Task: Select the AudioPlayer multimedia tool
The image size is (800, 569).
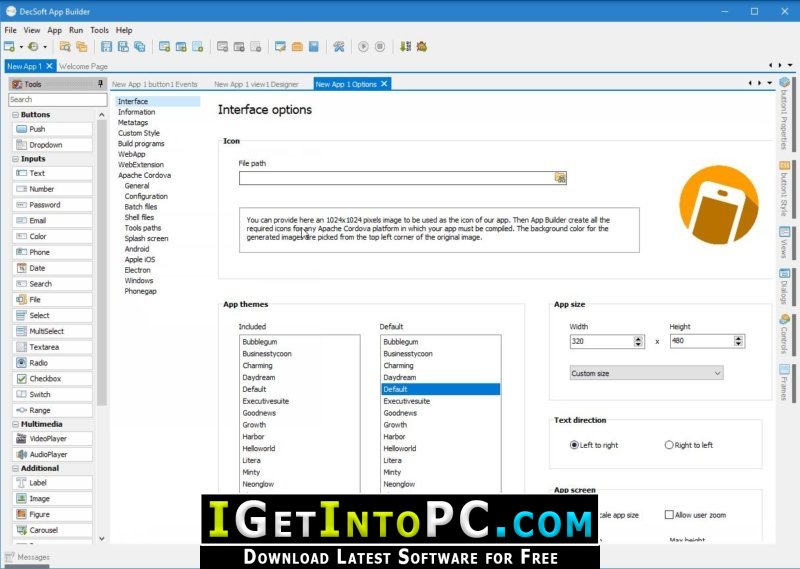Action: point(53,454)
